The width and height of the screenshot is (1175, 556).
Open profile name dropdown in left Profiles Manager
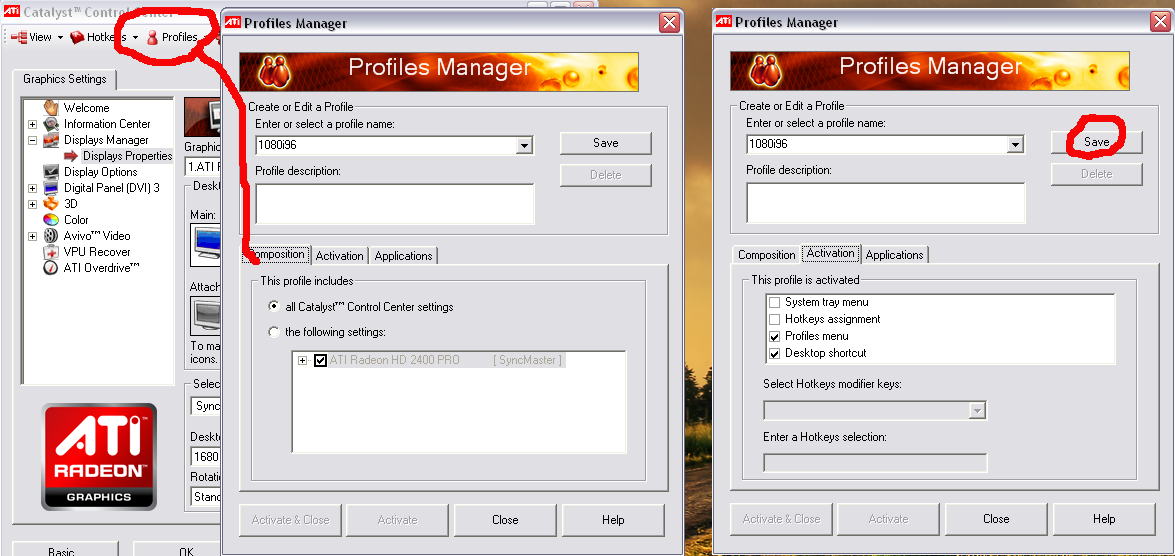(x=525, y=145)
